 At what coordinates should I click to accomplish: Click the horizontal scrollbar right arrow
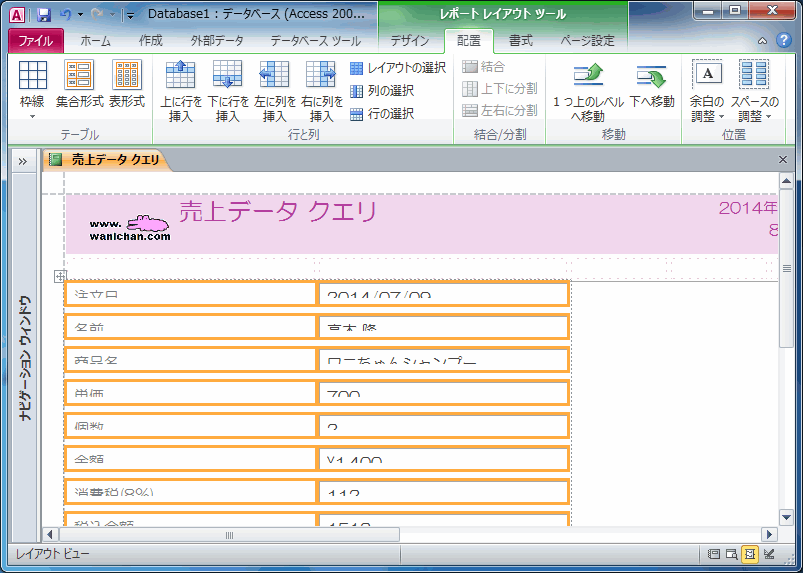[x=769, y=535]
